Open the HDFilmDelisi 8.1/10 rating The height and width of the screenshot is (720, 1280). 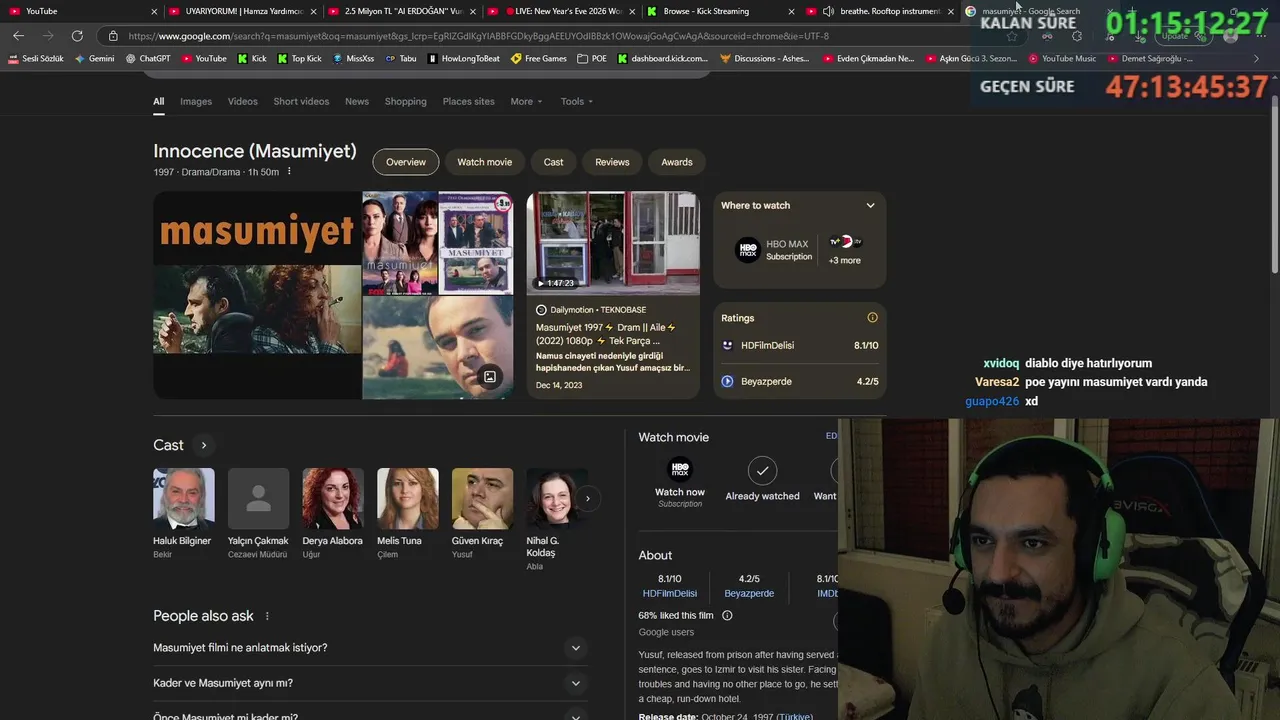coord(800,345)
